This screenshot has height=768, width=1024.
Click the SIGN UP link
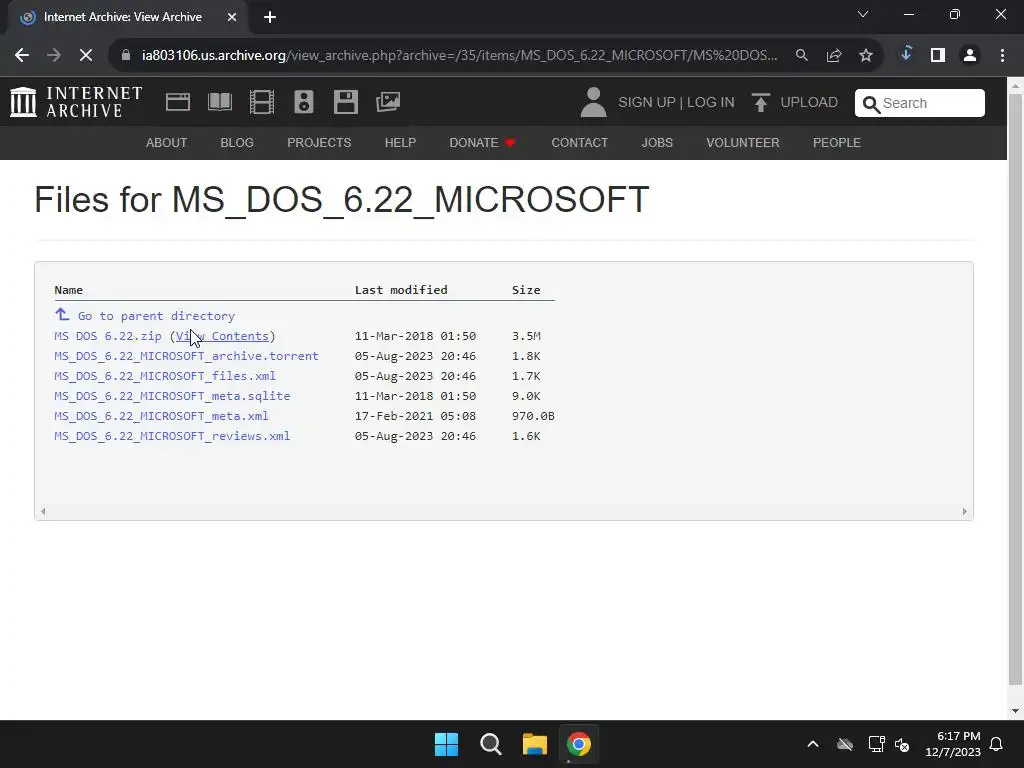pyautogui.click(x=647, y=103)
